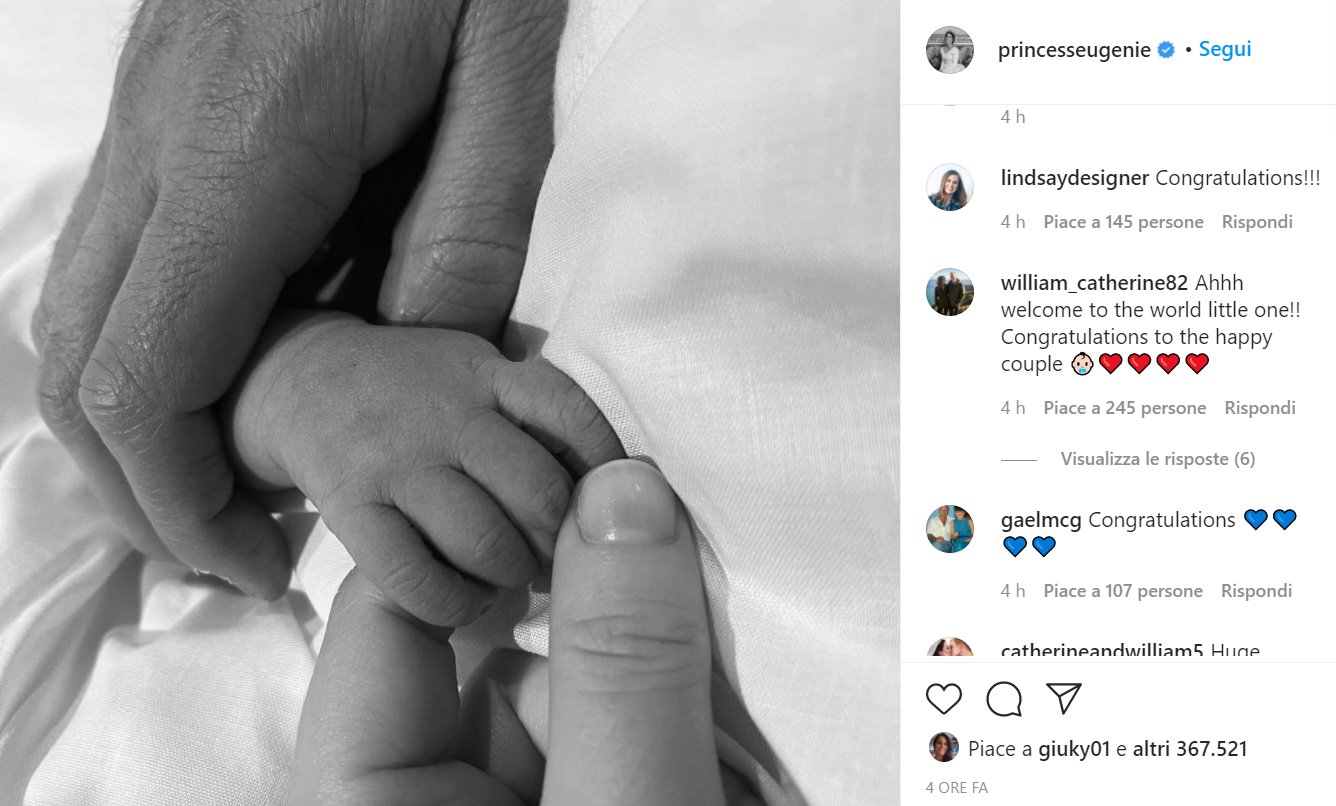1336x806 pixels.
Task: Open the william_catherine82 avatar
Action: pyautogui.click(x=950, y=292)
